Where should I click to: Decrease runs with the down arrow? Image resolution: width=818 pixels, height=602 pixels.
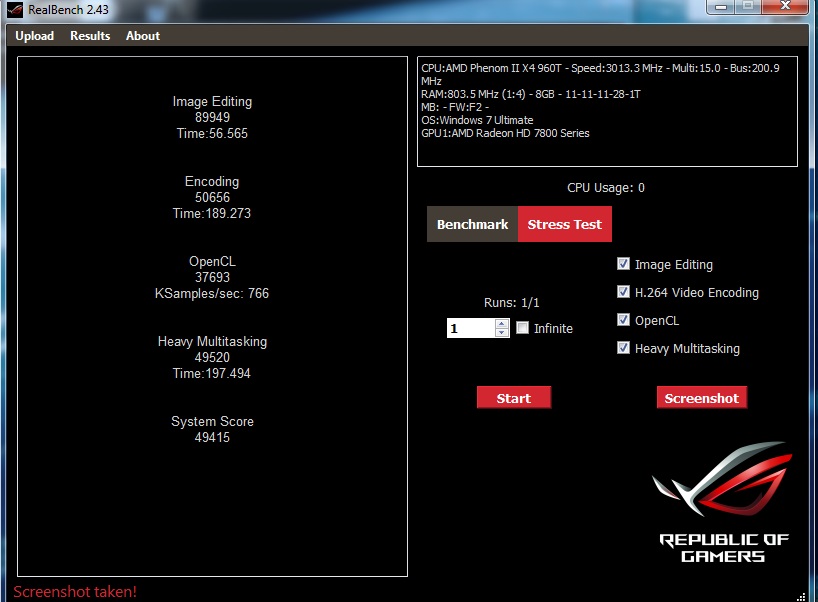[502, 333]
